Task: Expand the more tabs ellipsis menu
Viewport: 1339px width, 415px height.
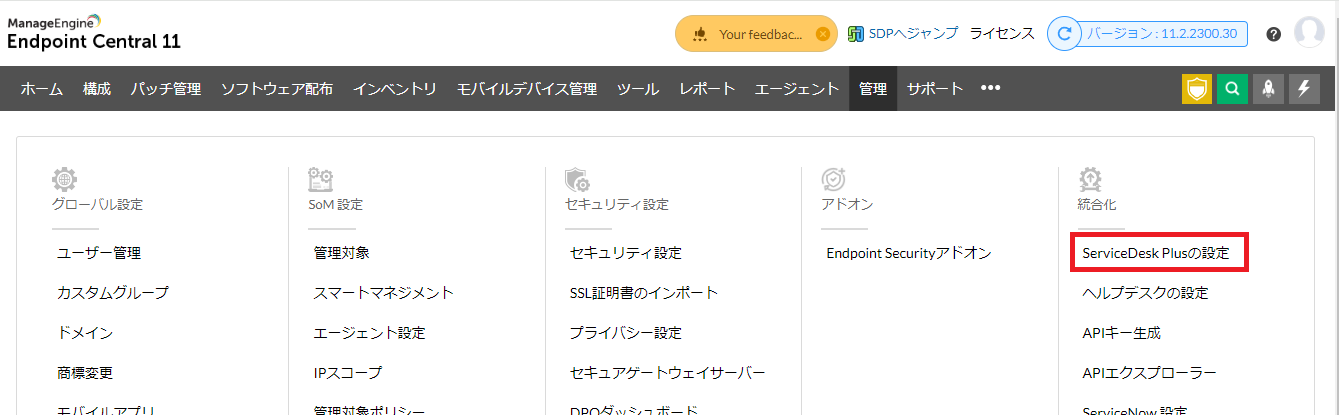Action: (x=991, y=88)
